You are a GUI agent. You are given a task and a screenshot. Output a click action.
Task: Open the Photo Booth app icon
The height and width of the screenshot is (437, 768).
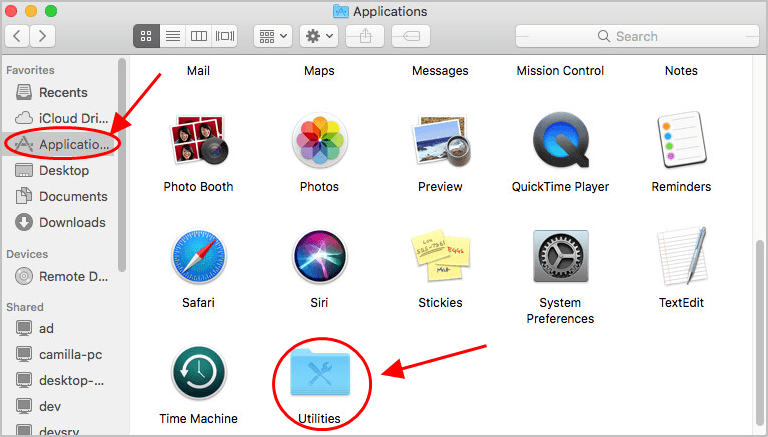198,140
